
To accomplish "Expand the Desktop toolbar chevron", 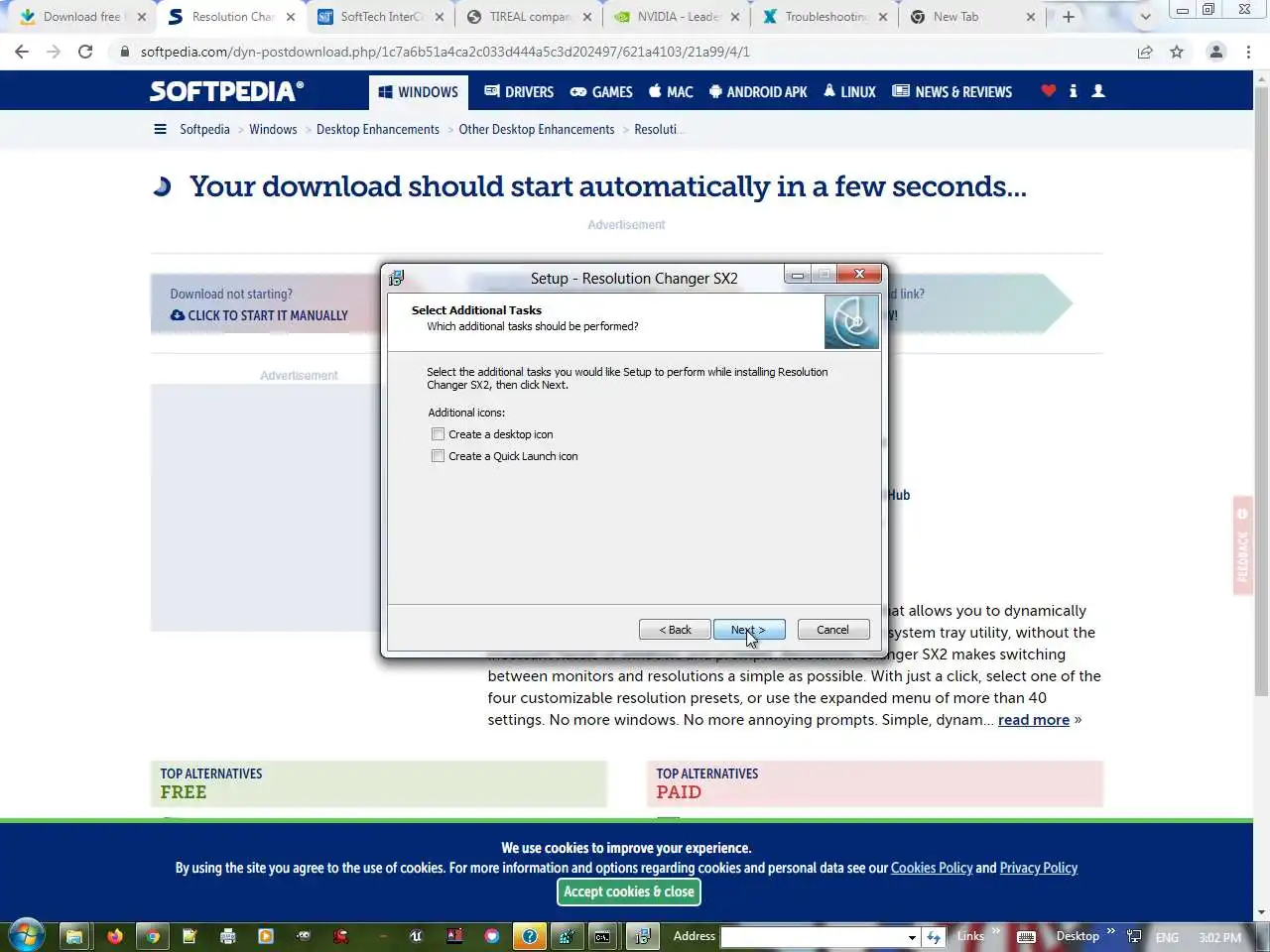I will (x=1111, y=930).
